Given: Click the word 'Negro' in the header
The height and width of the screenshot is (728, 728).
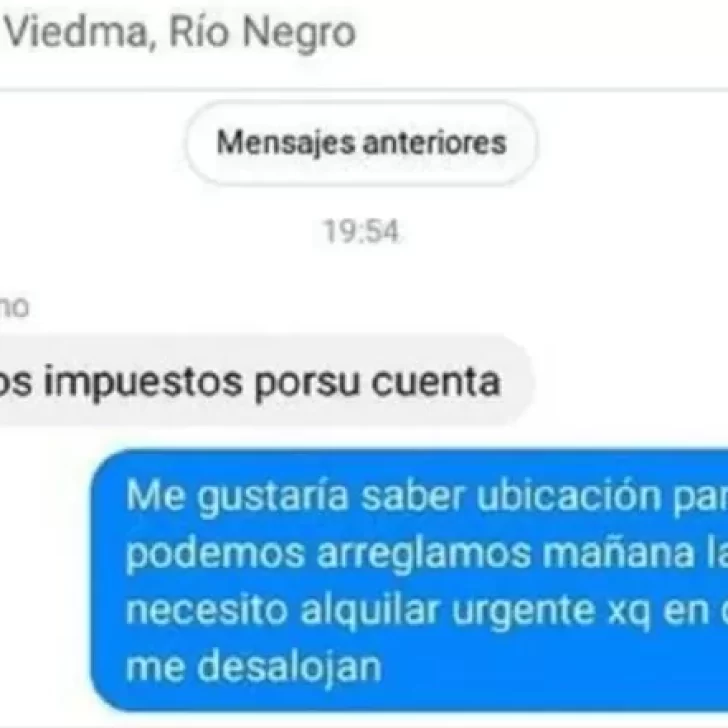Looking at the screenshot, I should (299, 32).
